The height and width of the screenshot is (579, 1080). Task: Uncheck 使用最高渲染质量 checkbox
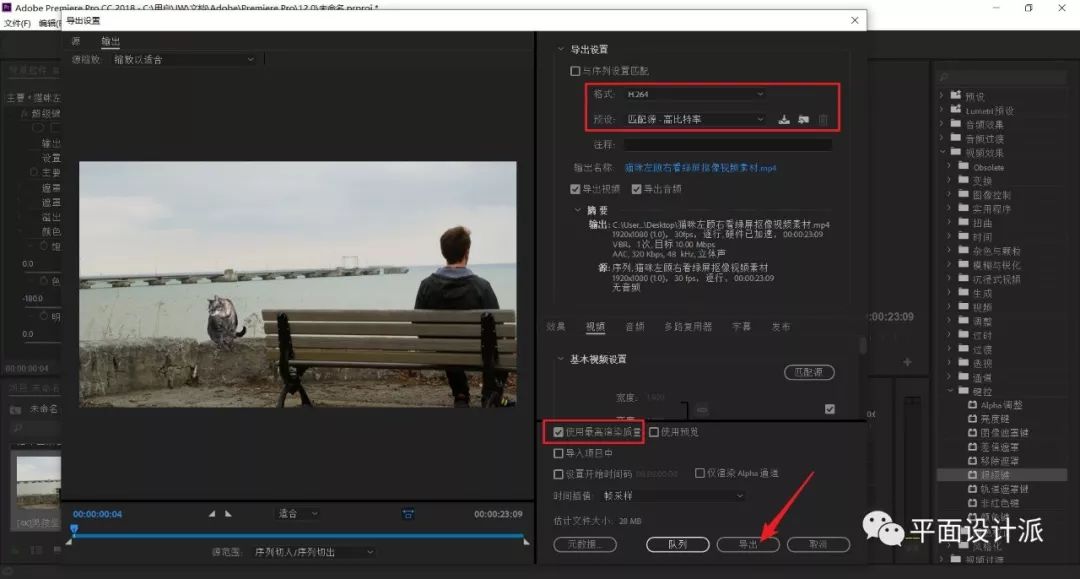pyautogui.click(x=558, y=432)
